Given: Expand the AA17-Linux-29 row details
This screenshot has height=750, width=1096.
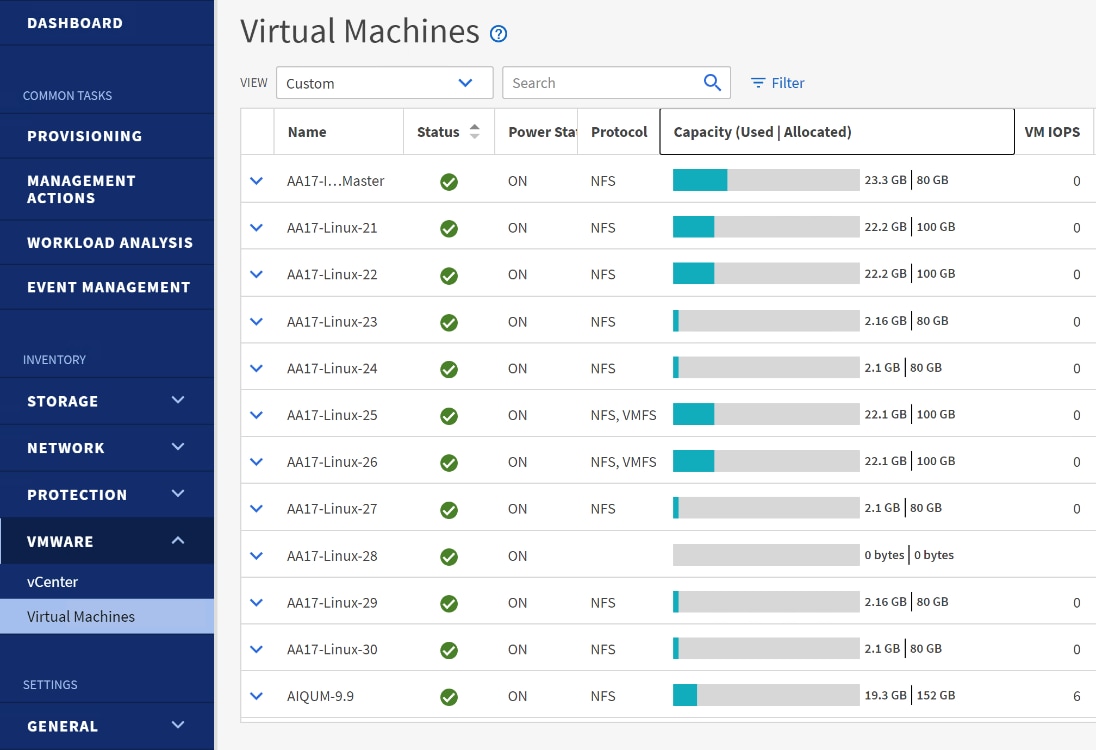Looking at the screenshot, I should [257, 603].
